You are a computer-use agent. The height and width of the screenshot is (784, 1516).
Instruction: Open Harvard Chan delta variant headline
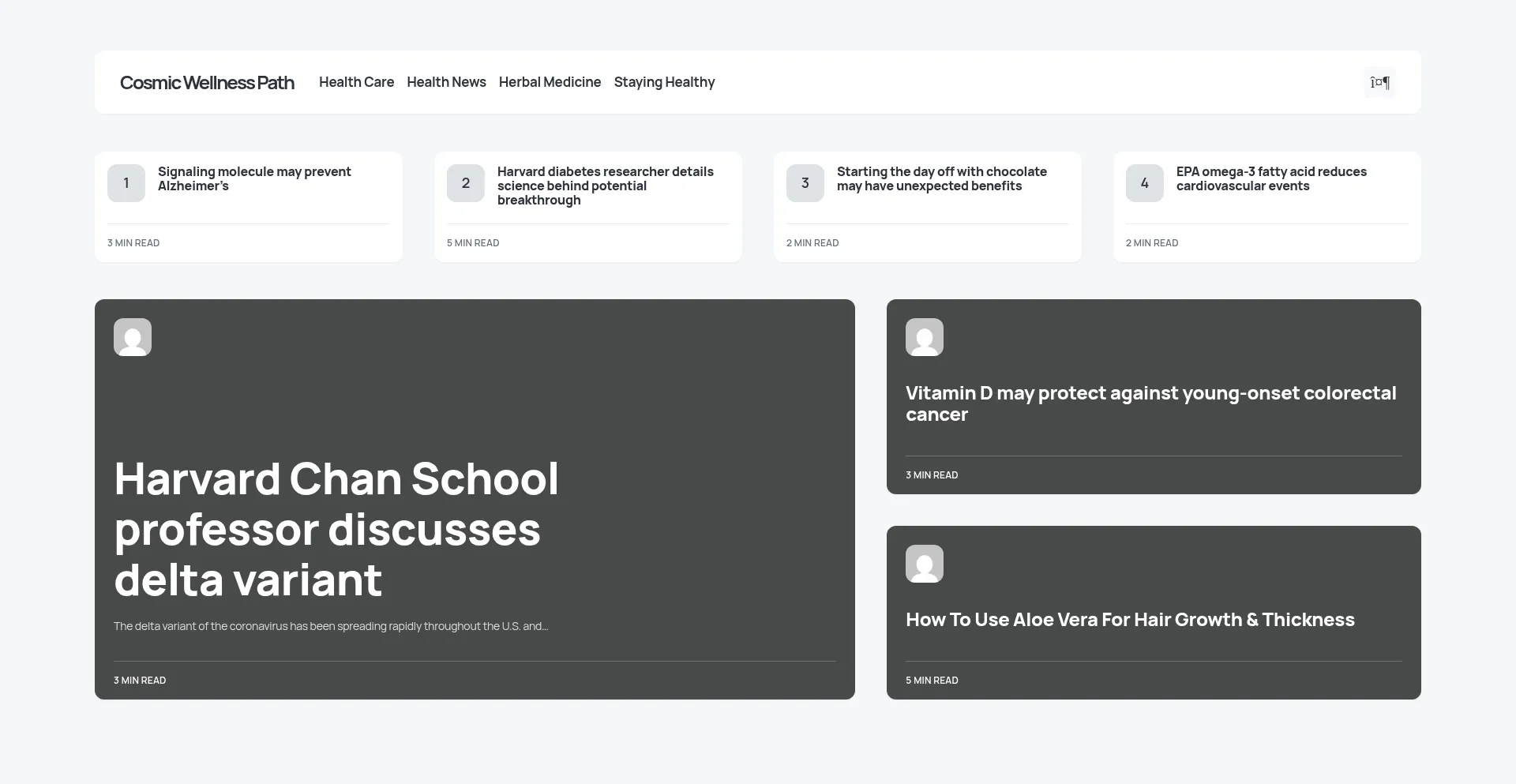coord(336,529)
